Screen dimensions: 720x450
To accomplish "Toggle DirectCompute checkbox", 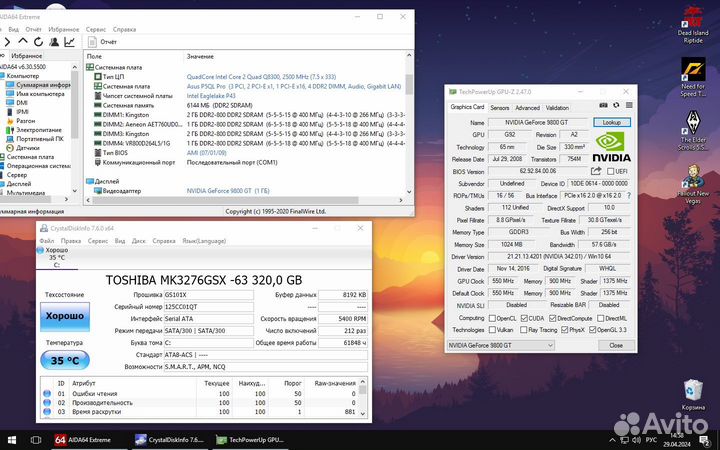I will [x=552, y=318].
